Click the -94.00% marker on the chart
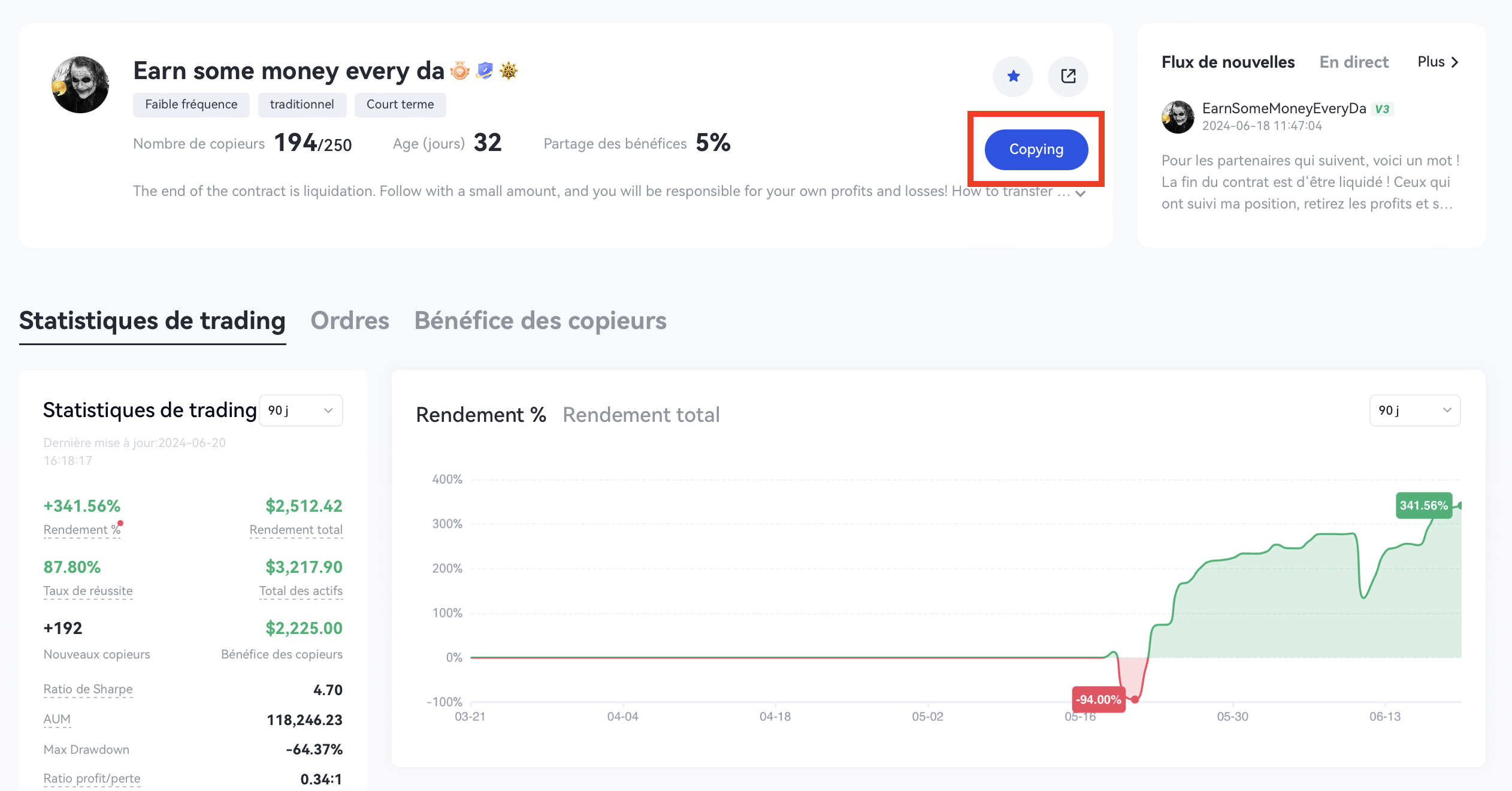 (x=1098, y=699)
